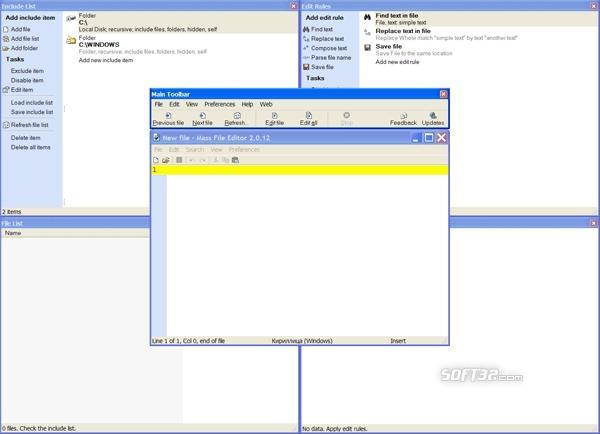Open the Edit menu in the Main Toolbar
Screen dimensions: 600x434
point(174,104)
